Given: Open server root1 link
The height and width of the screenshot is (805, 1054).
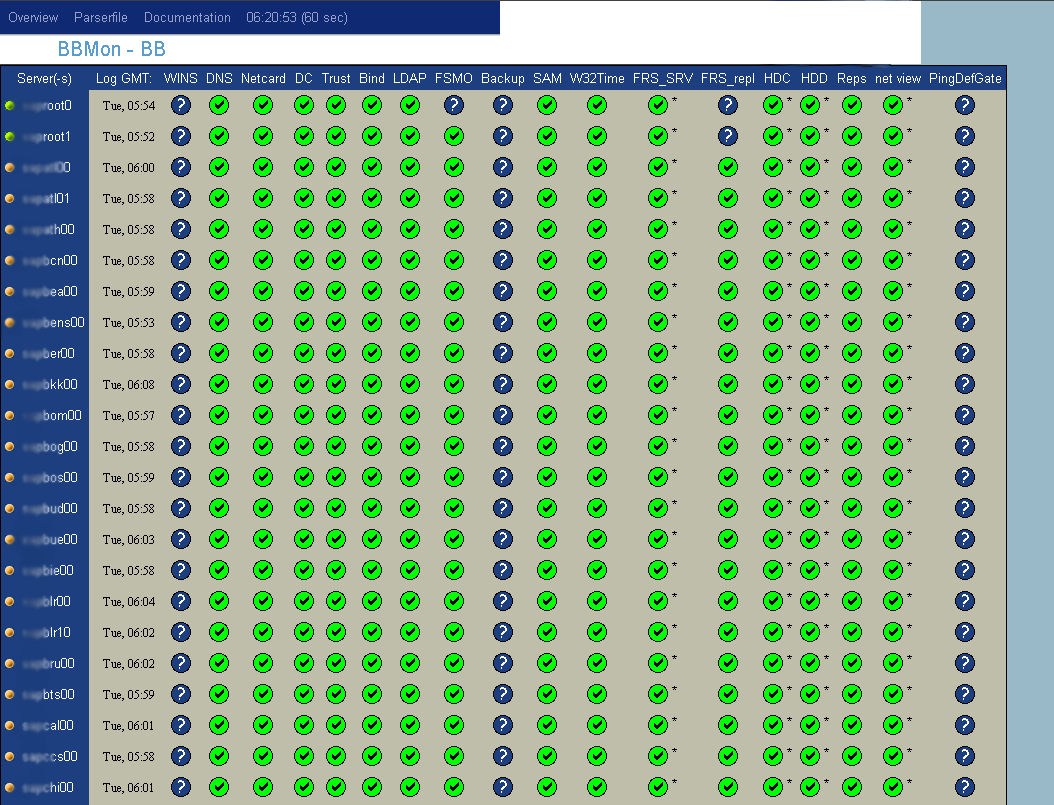Looking at the screenshot, I should coord(46,136).
